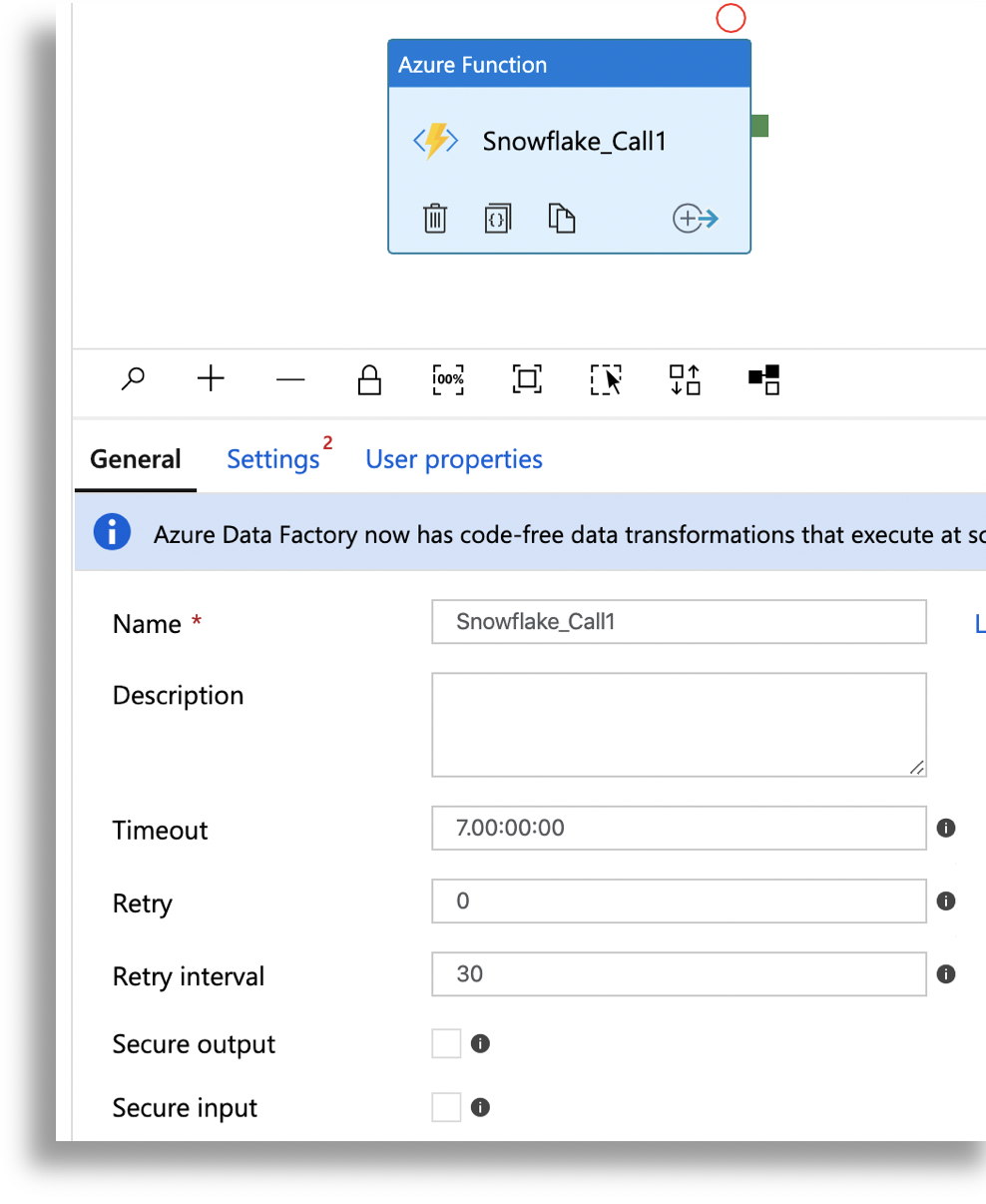View source code of Snowflake_Call1 activity

click(x=498, y=219)
